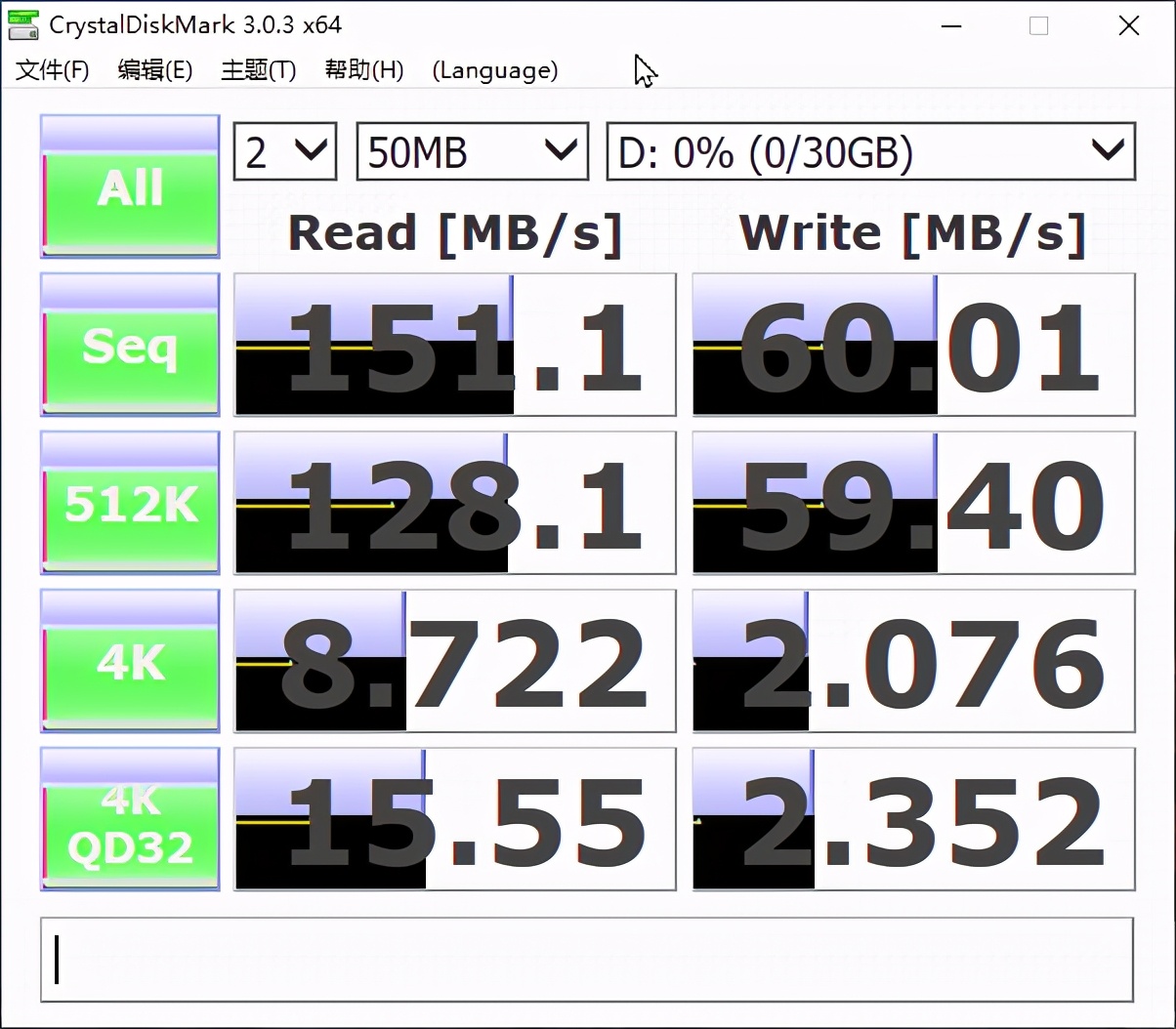This screenshot has width=1176, height=1029.
Task: Start the 4K QD32 test
Action: (x=130, y=819)
